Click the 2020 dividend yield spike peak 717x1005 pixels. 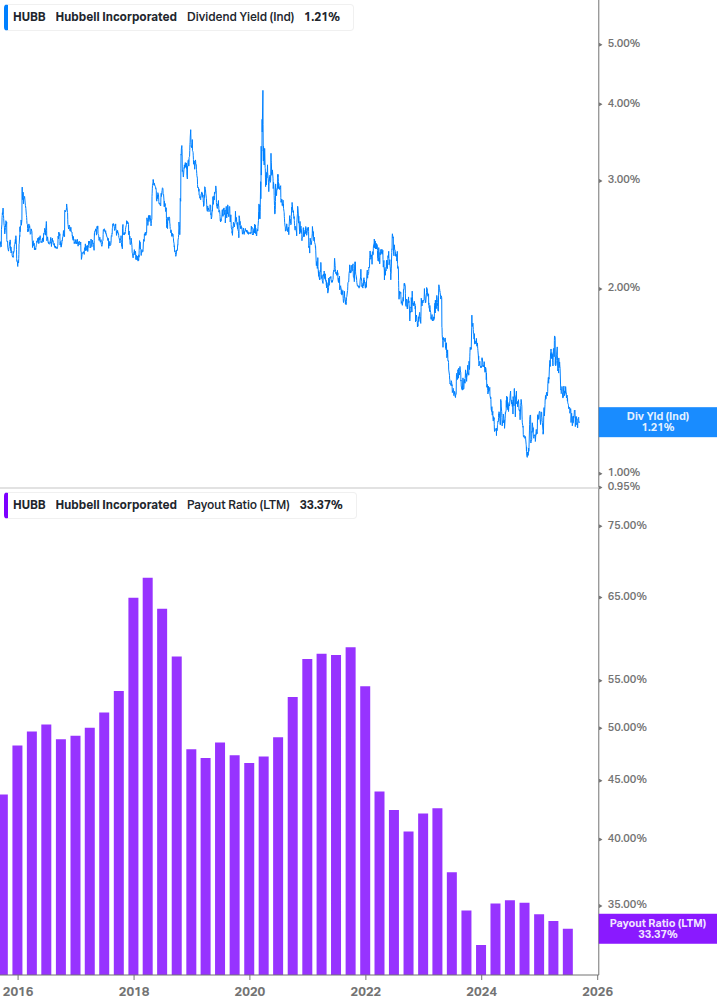(x=263, y=92)
